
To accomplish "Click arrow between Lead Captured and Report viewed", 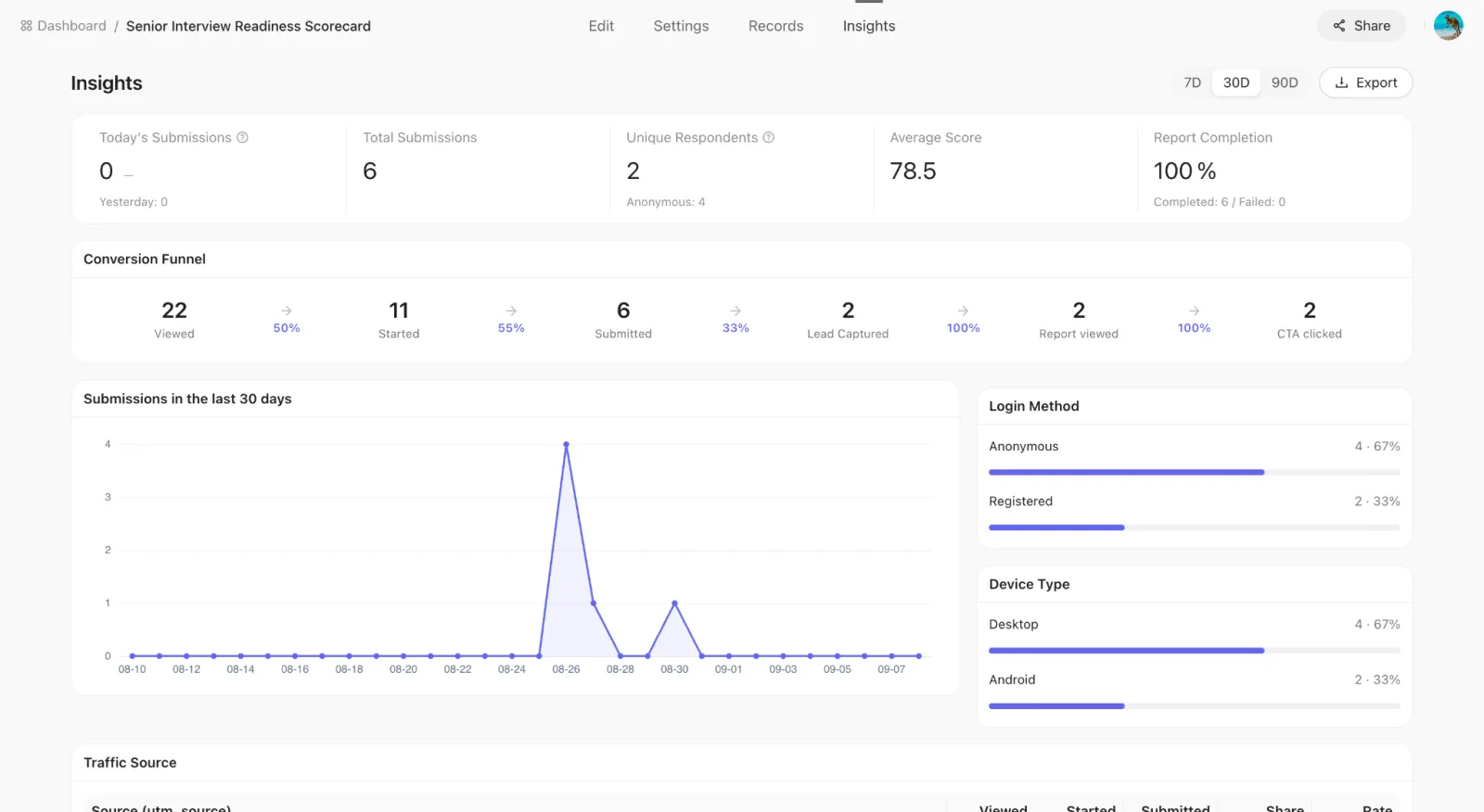I will (x=963, y=311).
